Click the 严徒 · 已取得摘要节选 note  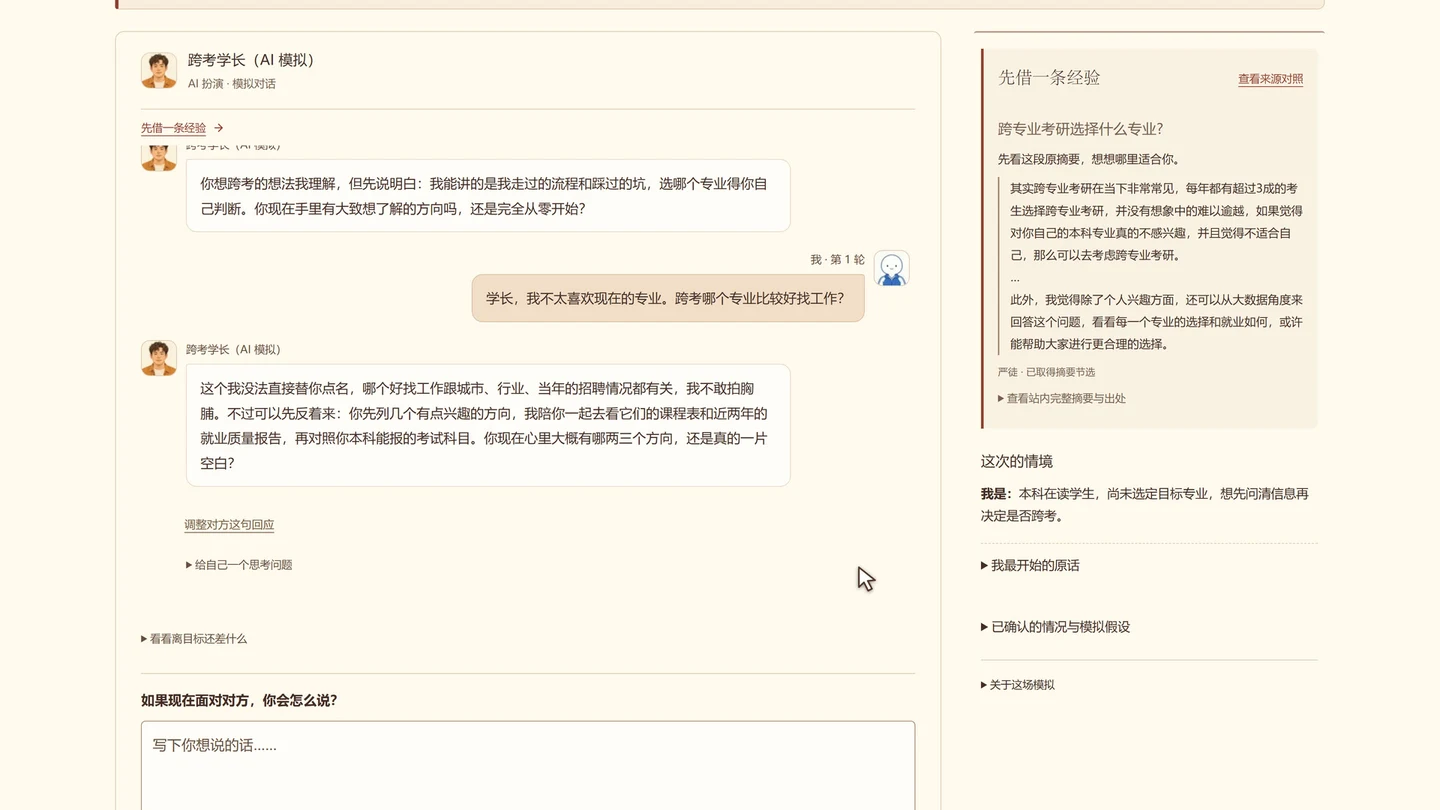point(1046,372)
